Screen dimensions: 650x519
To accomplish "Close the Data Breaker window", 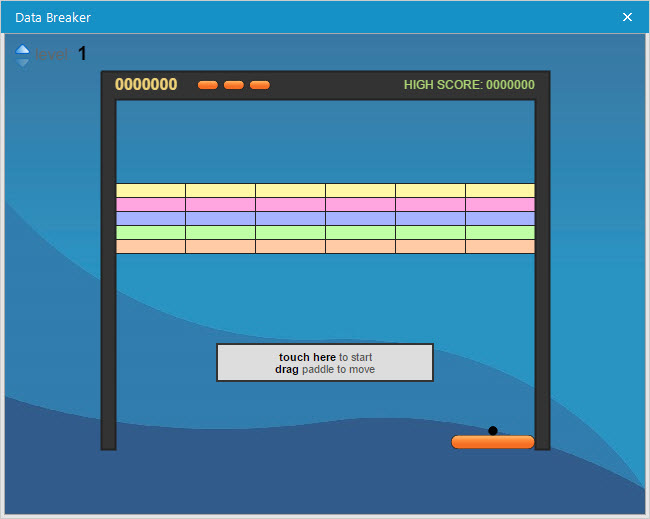I will point(627,17).
